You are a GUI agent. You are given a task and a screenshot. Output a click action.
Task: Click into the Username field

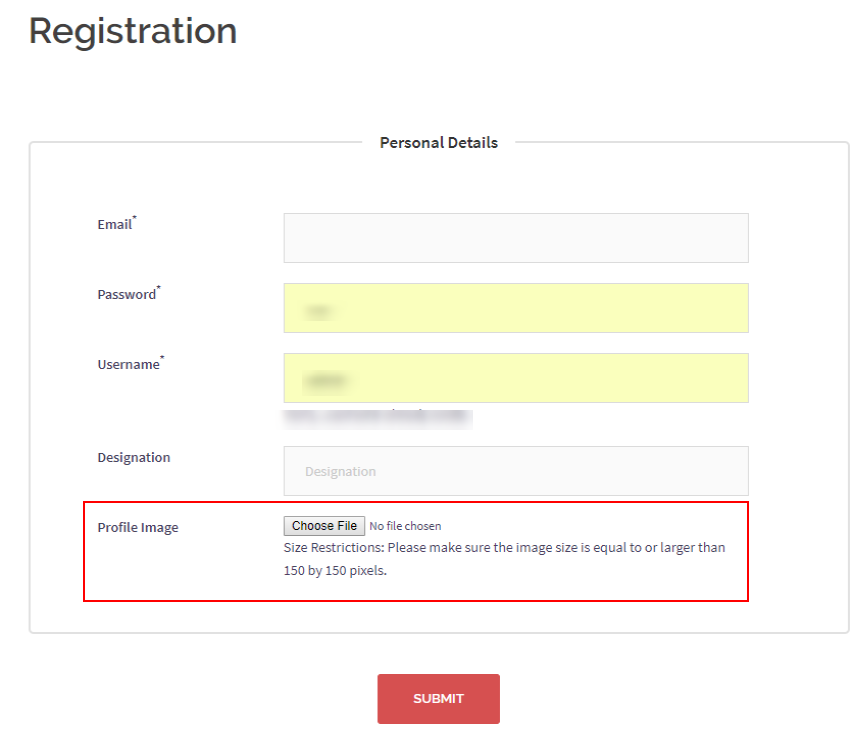pos(515,378)
